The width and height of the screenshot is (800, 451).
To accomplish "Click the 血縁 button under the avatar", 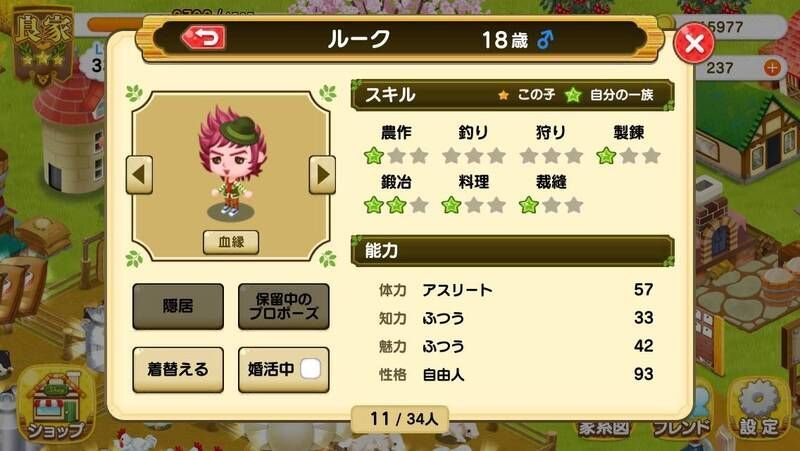I will click(x=231, y=242).
